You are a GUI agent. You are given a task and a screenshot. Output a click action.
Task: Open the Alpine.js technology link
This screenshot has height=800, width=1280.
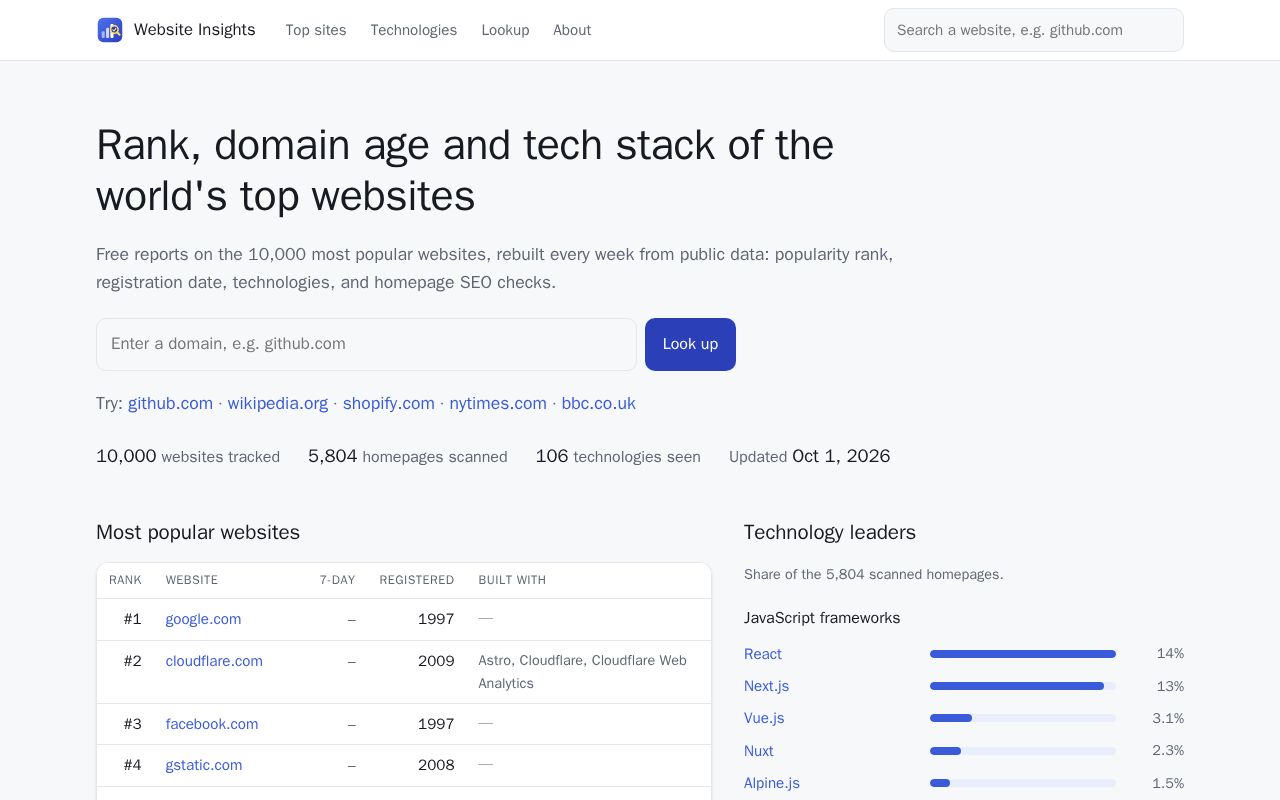[x=772, y=783]
